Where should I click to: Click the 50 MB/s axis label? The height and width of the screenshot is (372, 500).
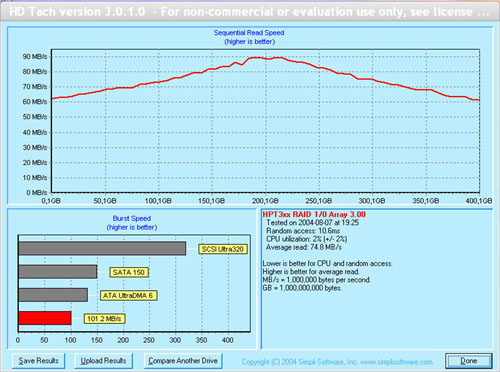point(35,117)
